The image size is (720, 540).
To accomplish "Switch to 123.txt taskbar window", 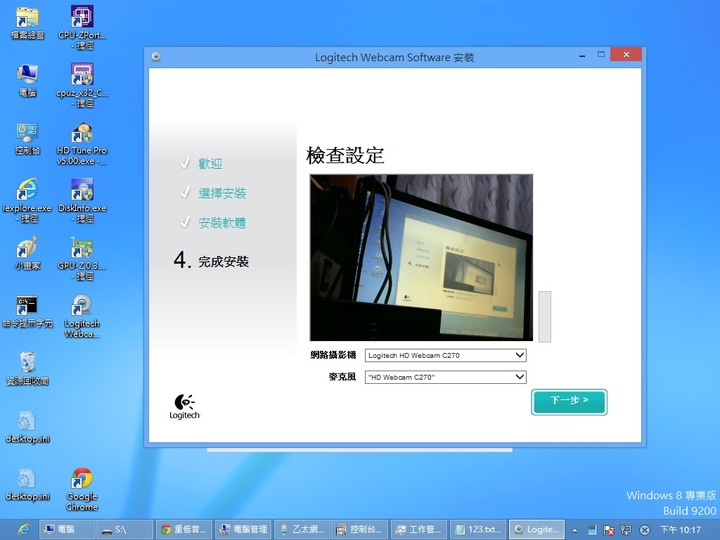I will click(x=478, y=529).
